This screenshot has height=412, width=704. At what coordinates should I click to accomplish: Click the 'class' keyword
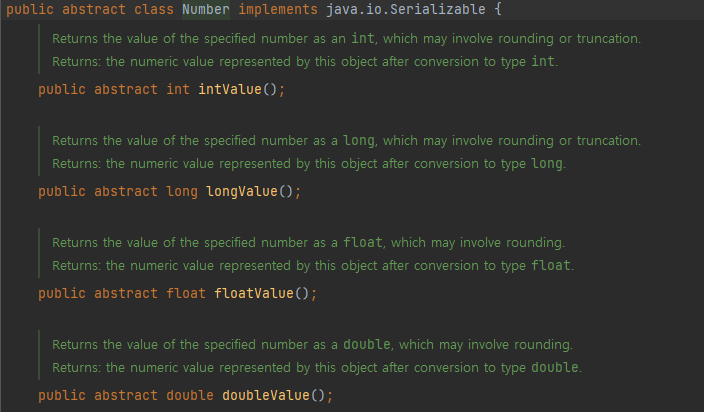click(154, 9)
